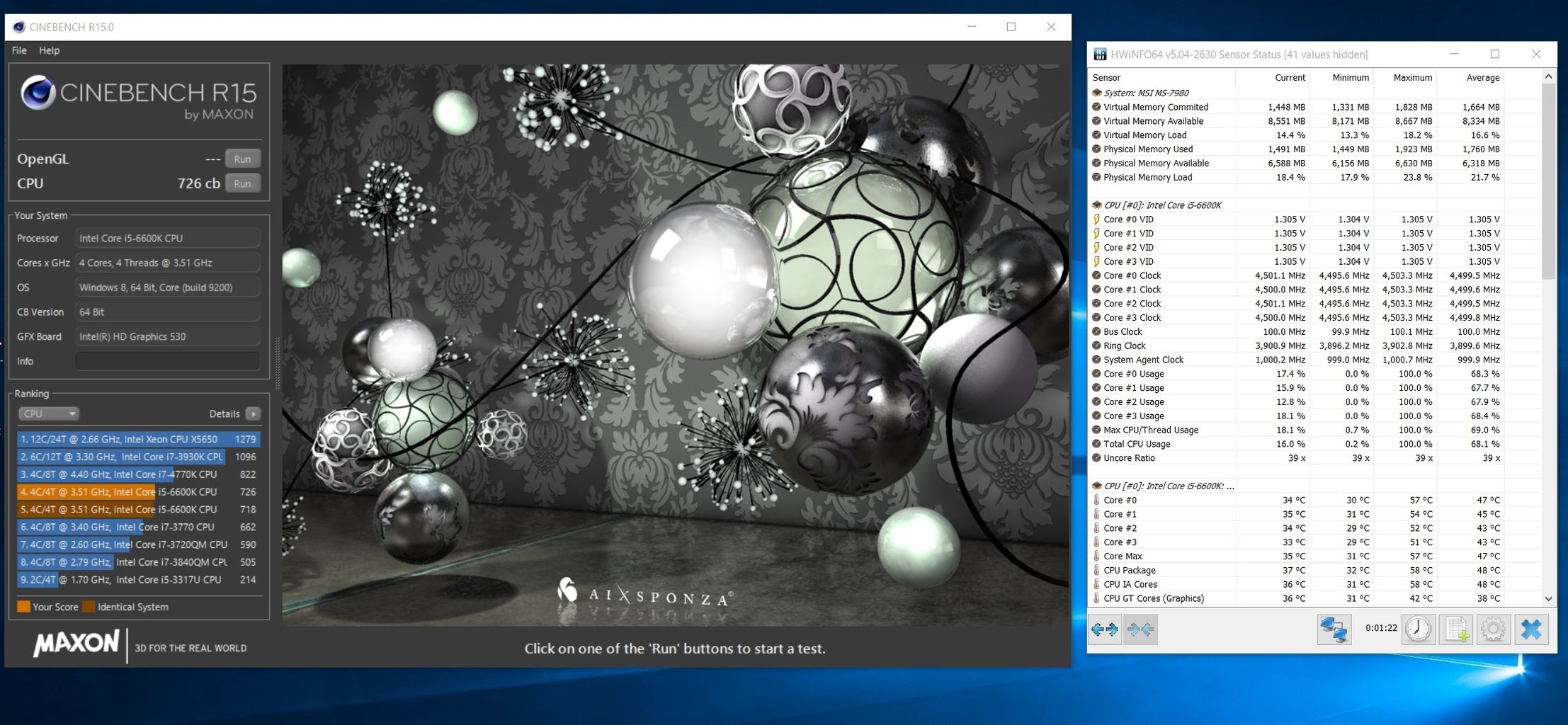Open HWiNFO sensor settings gear

(x=1494, y=629)
